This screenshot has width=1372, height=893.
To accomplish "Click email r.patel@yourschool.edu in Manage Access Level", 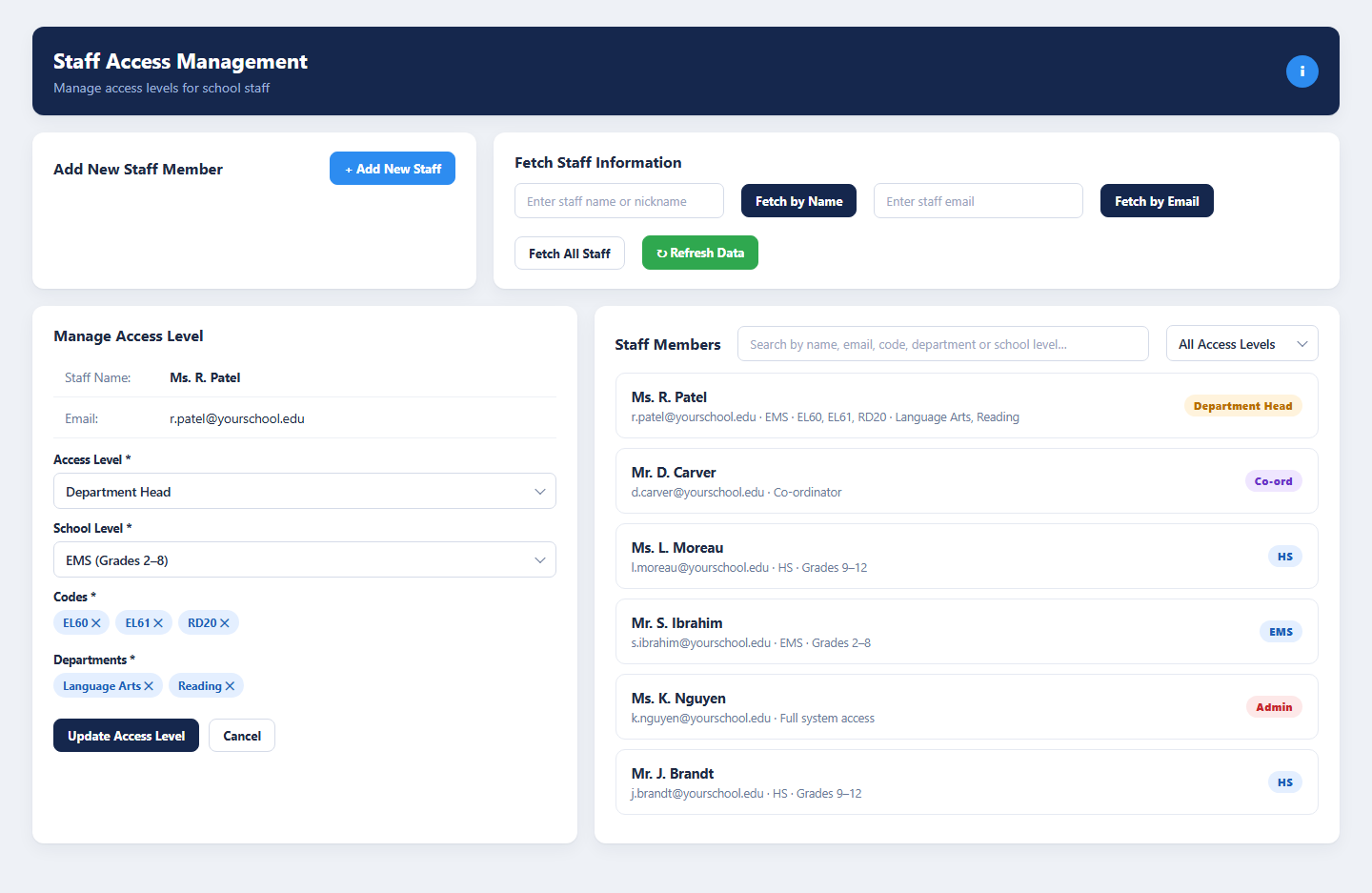I will [237, 419].
